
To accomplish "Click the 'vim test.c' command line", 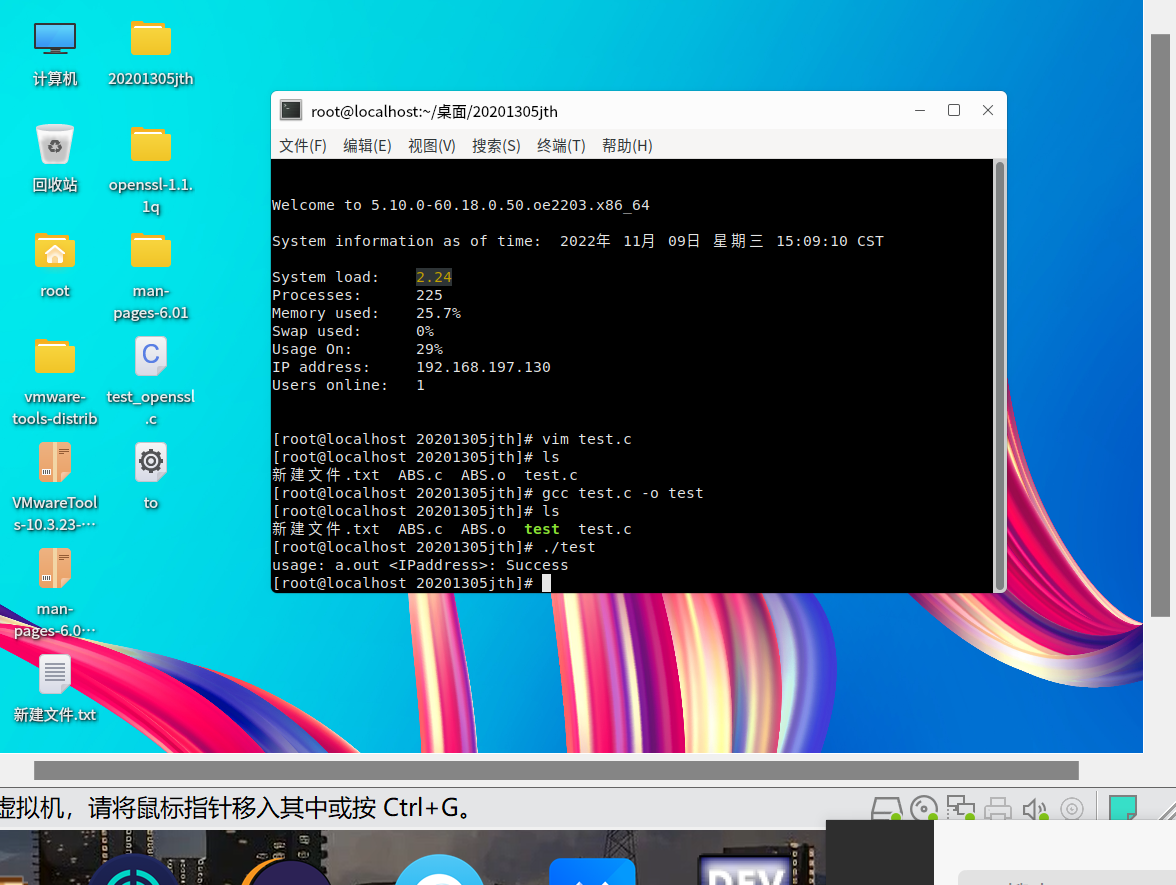I will pyautogui.click(x=586, y=439).
